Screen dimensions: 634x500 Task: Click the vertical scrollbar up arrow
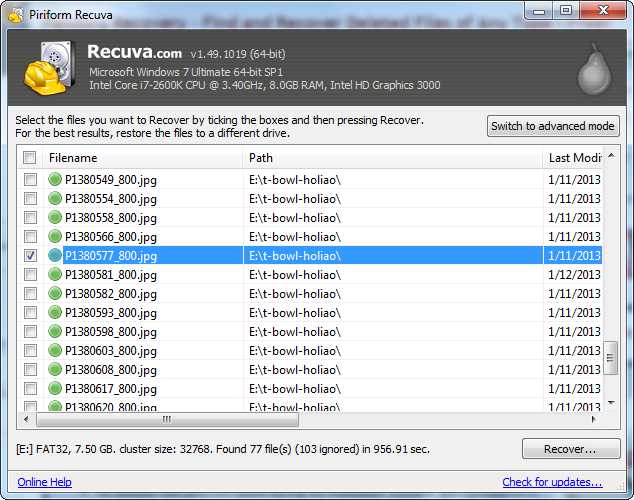(x=611, y=155)
